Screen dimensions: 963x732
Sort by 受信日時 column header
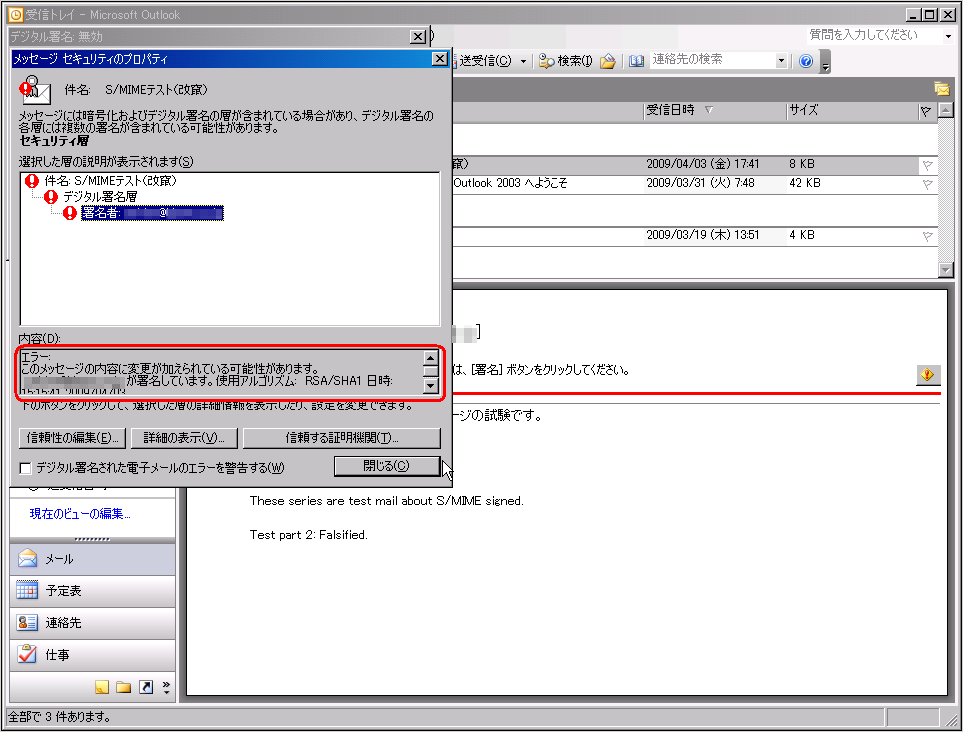[x=714, y=111]
